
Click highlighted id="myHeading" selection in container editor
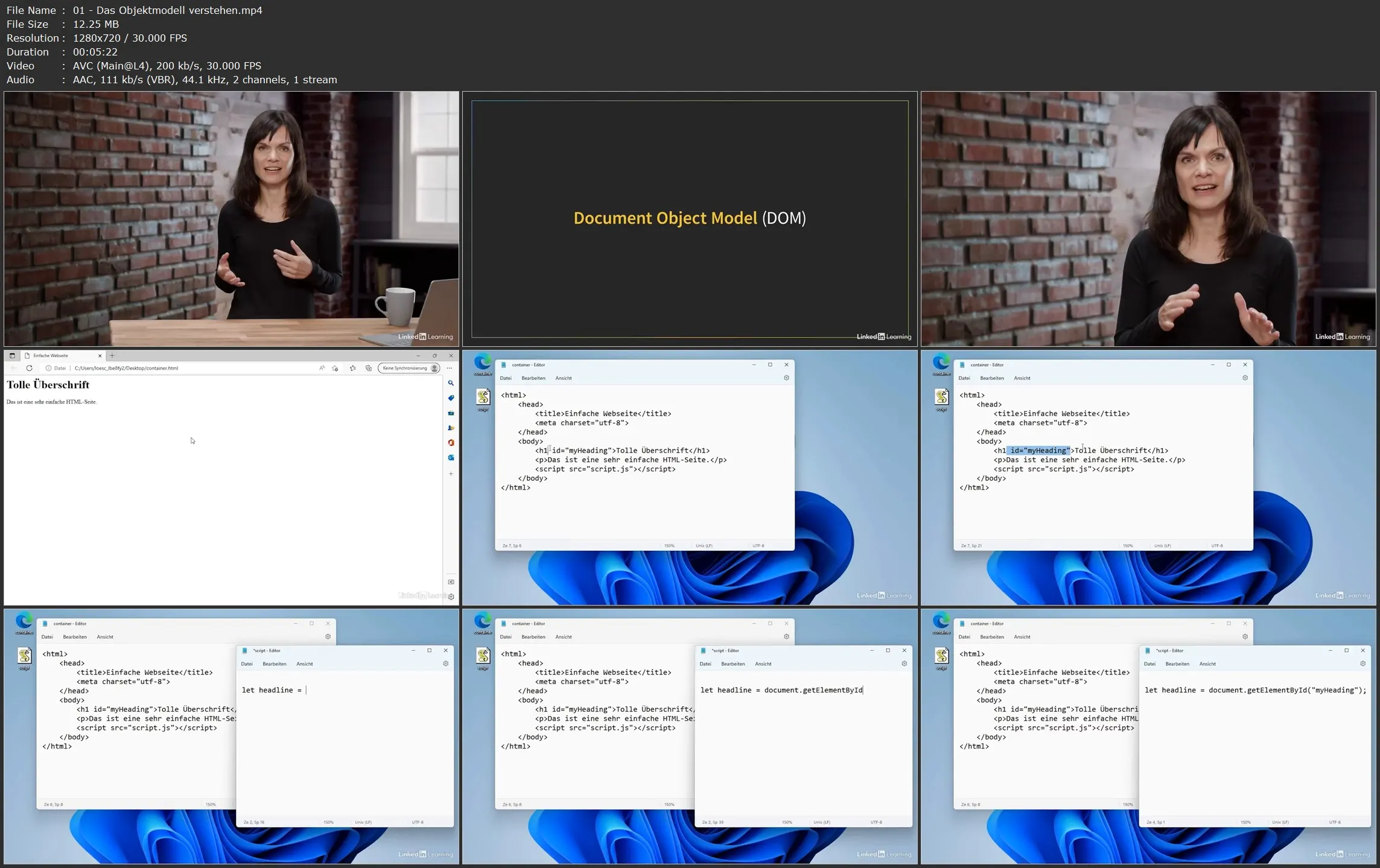[x=1038, y=451]
